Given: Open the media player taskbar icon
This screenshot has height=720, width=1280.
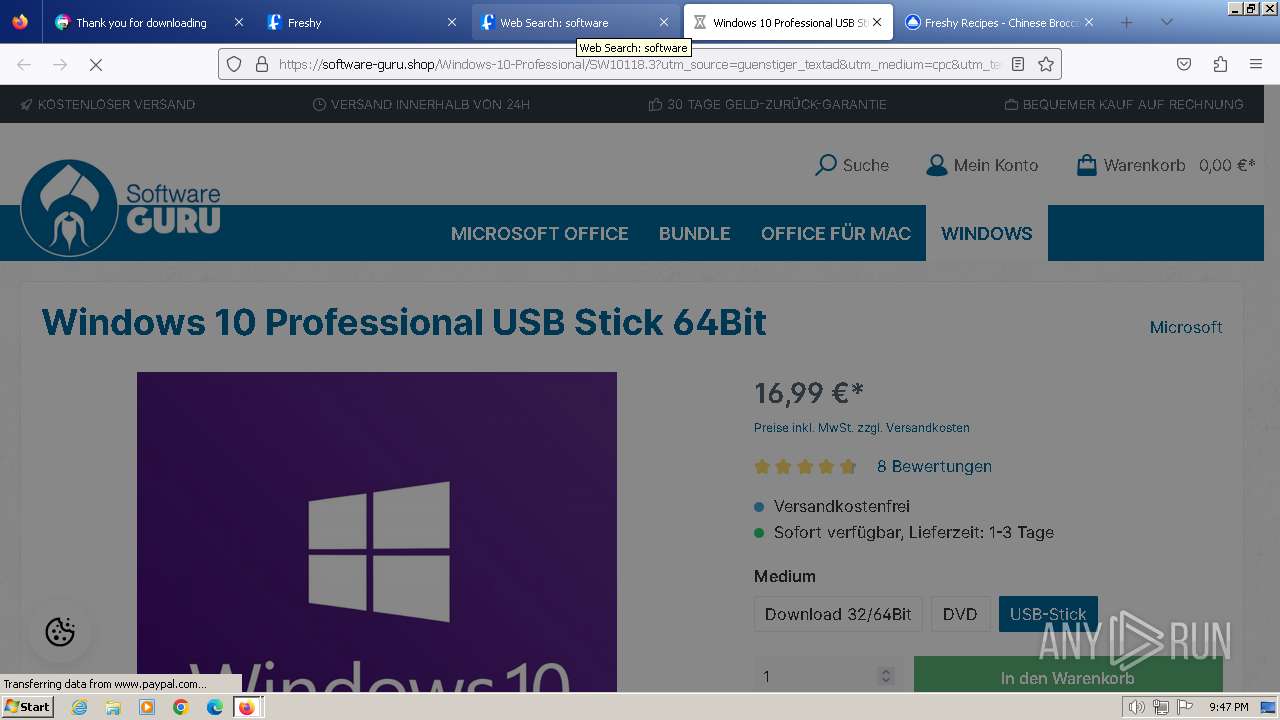Looking at the screenshot, I should coord(147,707).
